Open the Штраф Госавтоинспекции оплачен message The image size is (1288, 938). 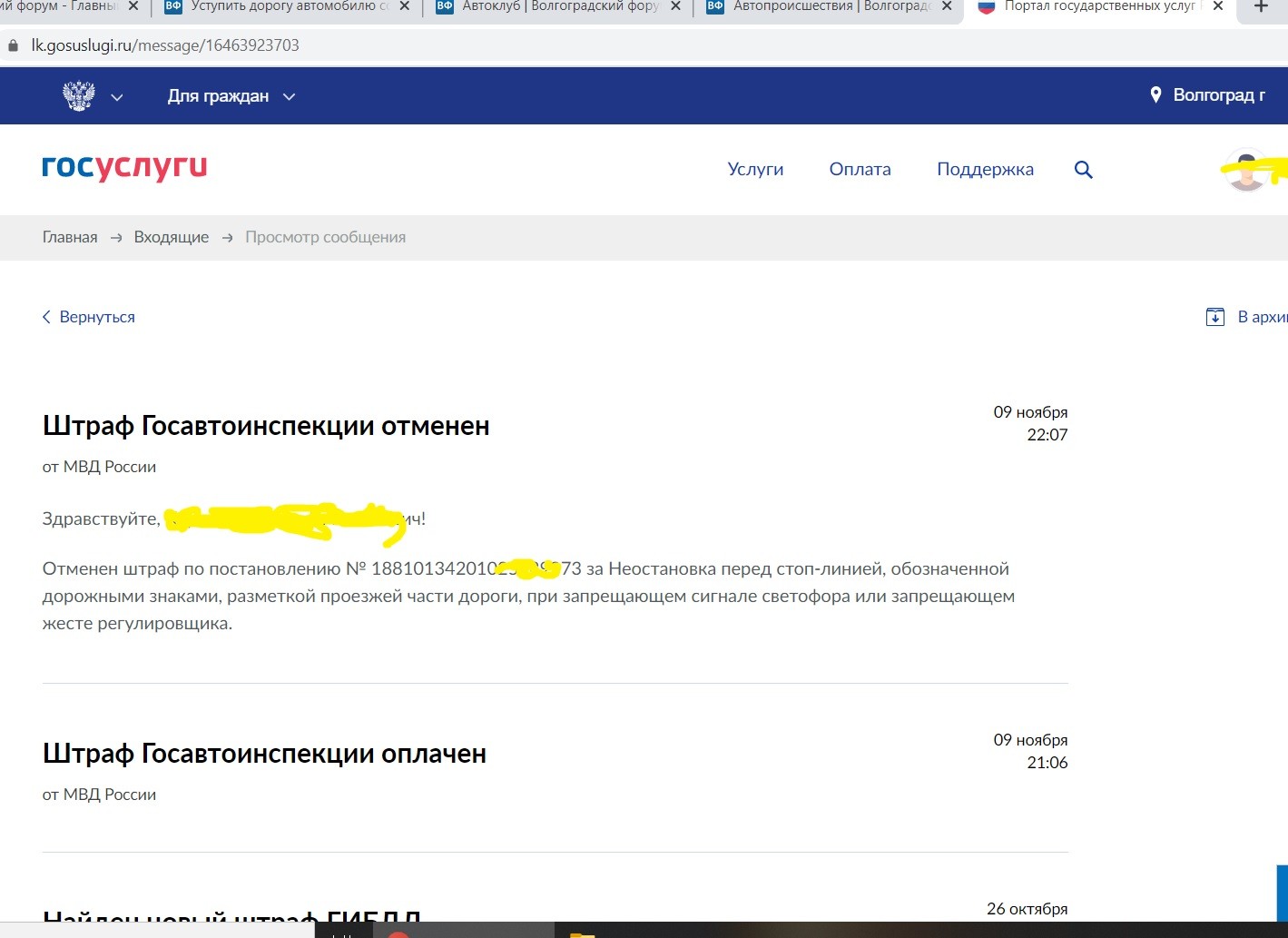click(x=264, y=754)
